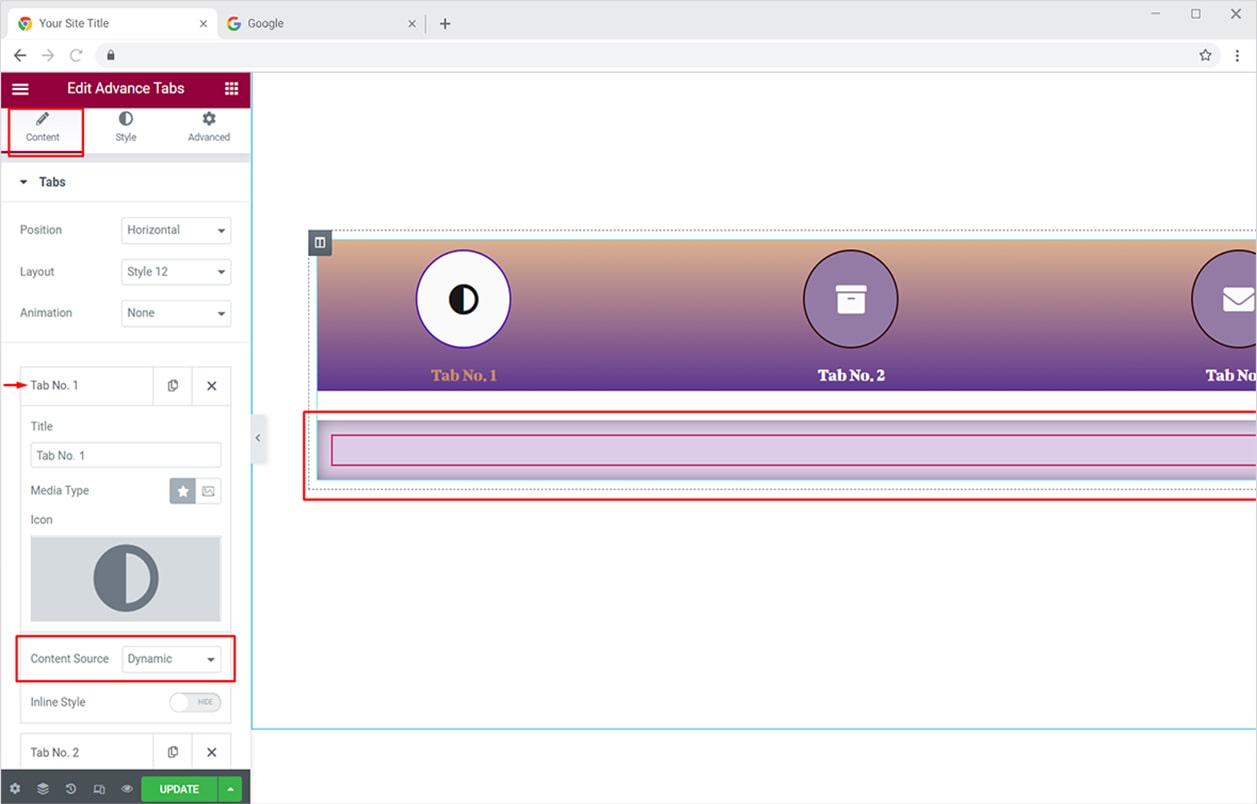Viewport: 1257px width, 804px height.
Task: Select the image media type
Action: [x=208, y=491]
